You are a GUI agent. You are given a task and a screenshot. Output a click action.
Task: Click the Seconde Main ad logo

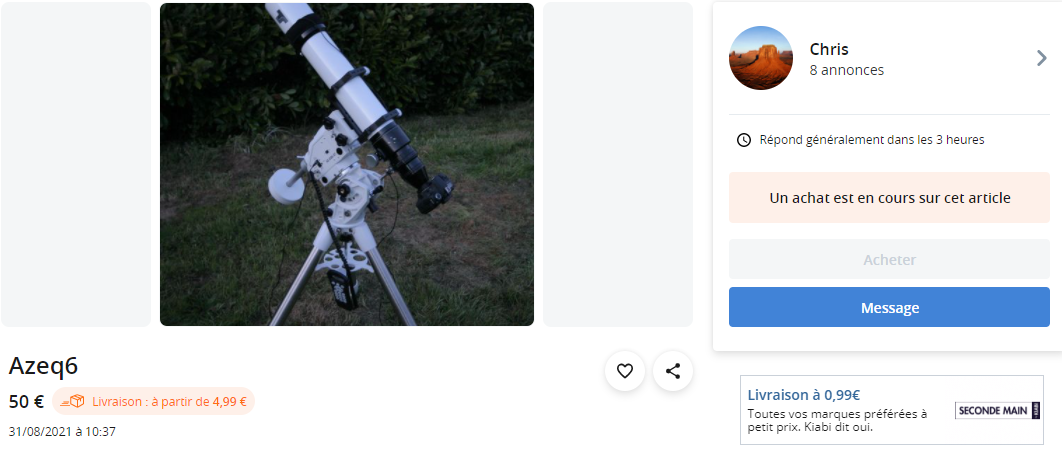click(x=998, y=410)
